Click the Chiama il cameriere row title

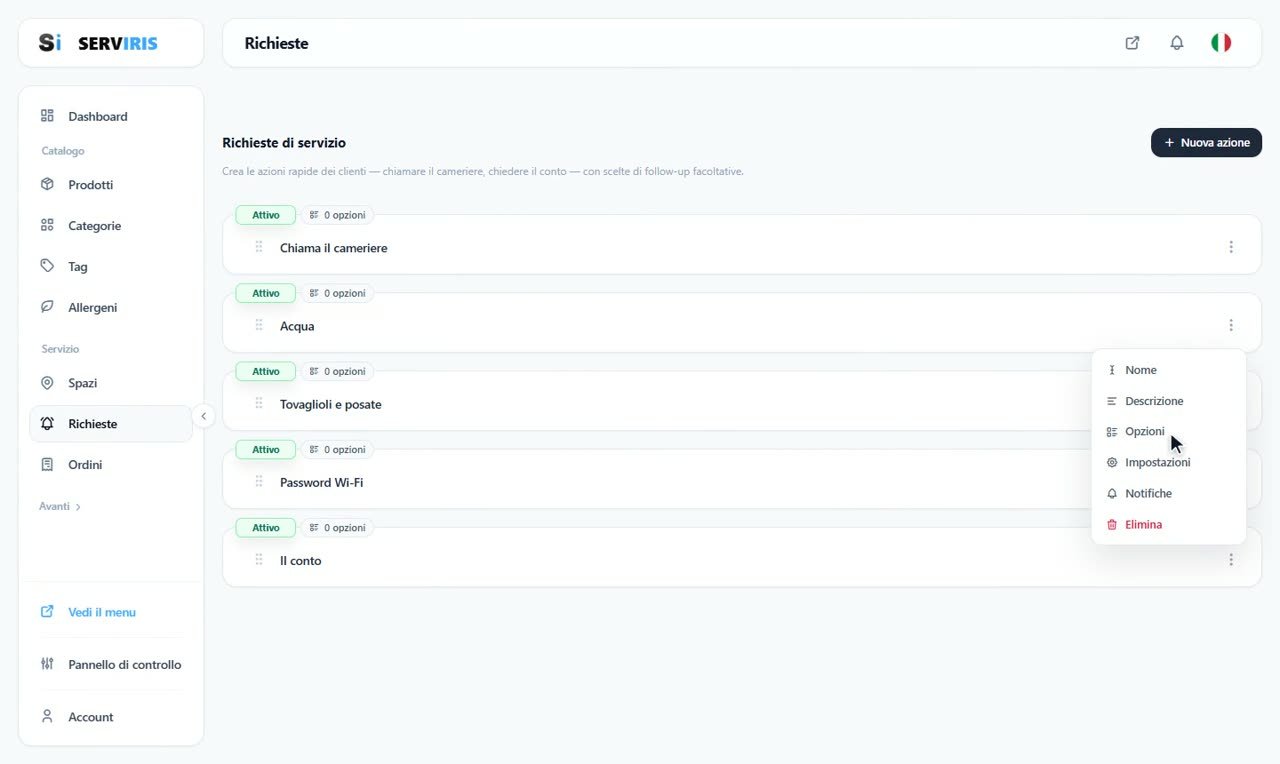click(333, 248)
